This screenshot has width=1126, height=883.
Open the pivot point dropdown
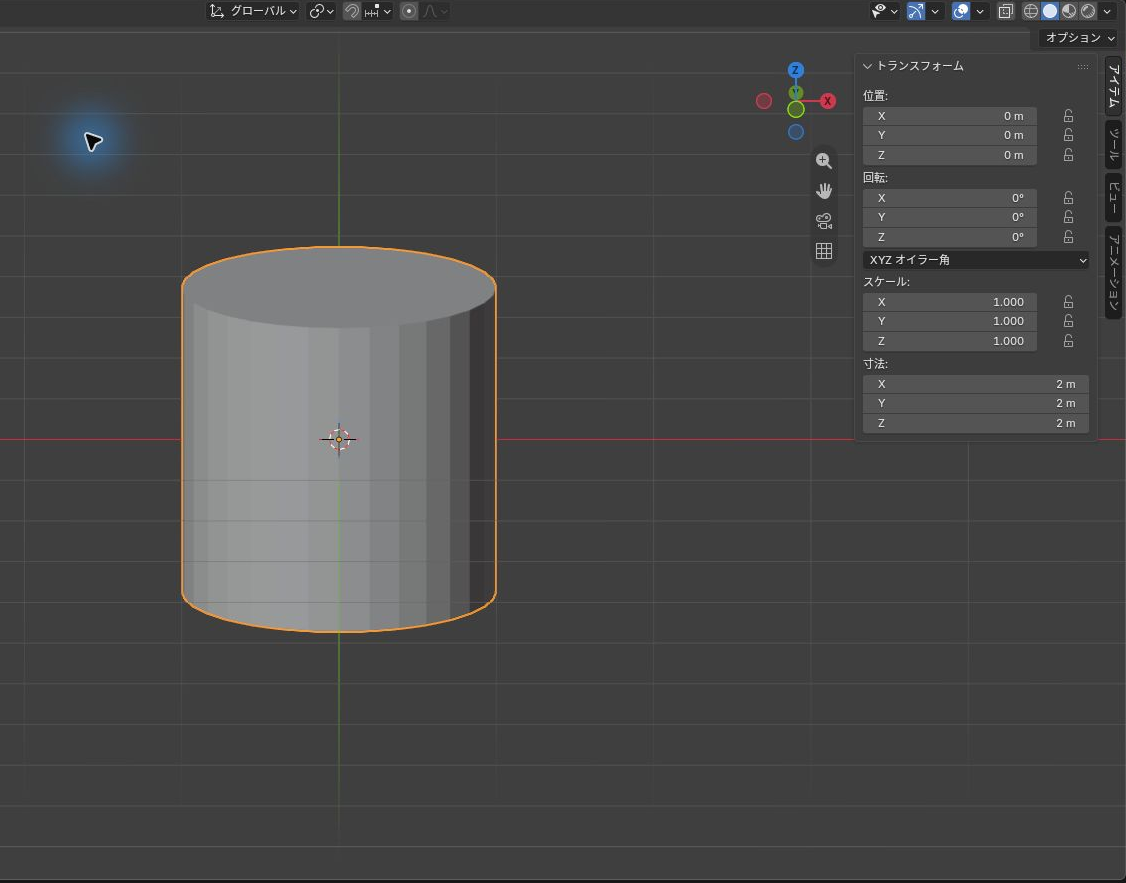[x=321, y=11]
